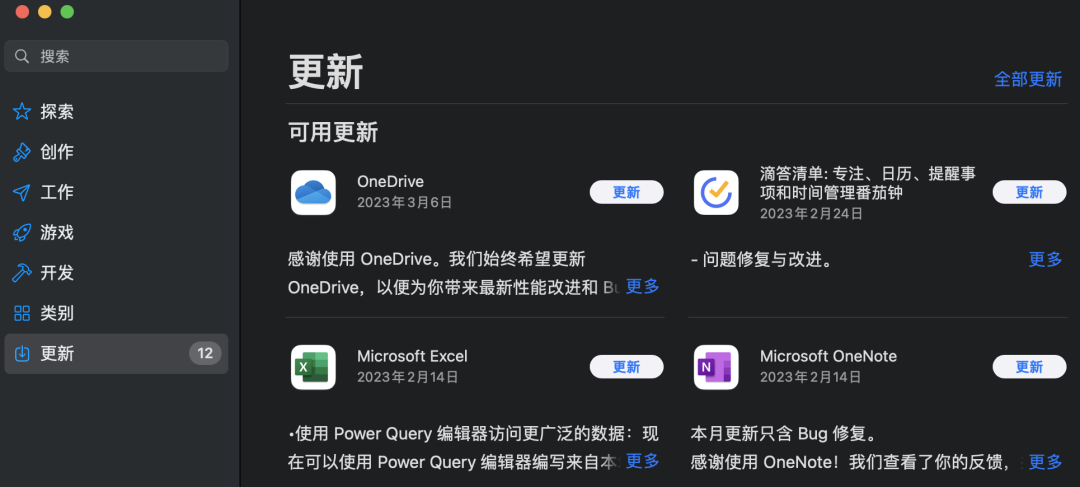Screen dimensions: 1080x487
Task: Click the OneDrive app icon
Action: [313, 192]
